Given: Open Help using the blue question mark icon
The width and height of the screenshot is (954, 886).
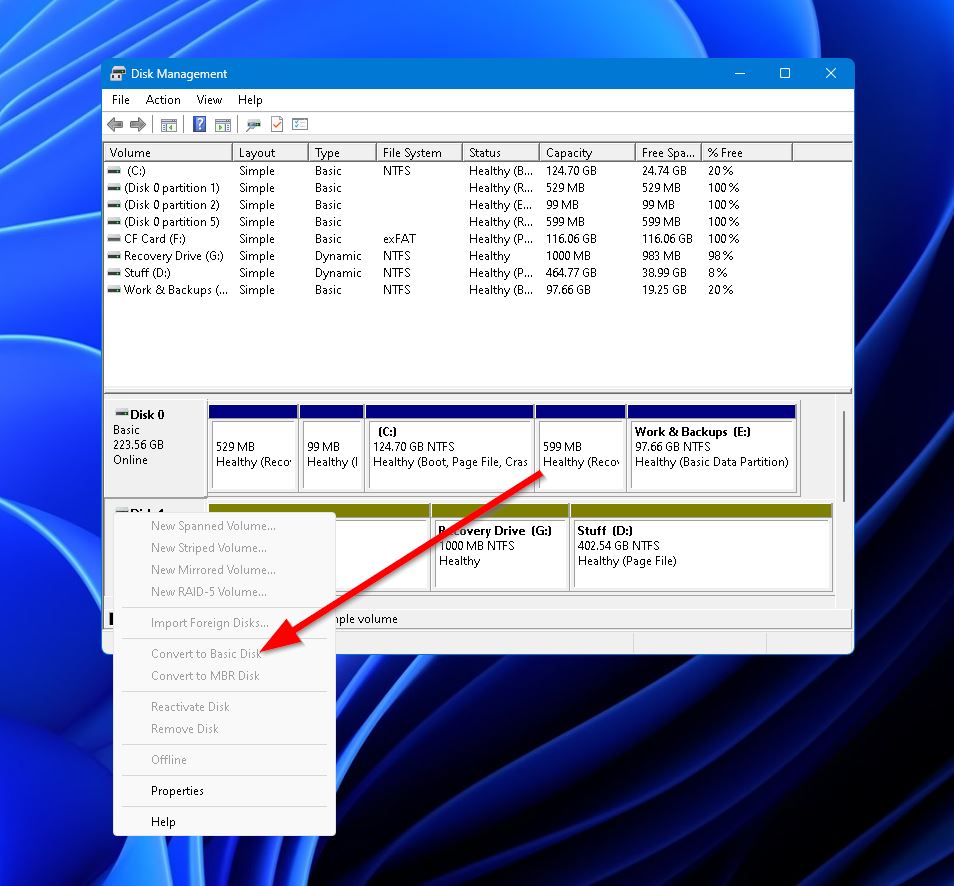Looking at the screenshot, I should click(x=199, y=124).
